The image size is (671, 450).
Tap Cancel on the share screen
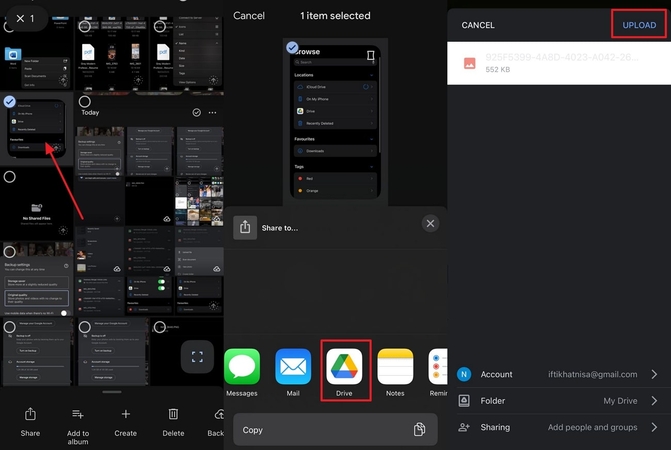click(x=249, y=16)
